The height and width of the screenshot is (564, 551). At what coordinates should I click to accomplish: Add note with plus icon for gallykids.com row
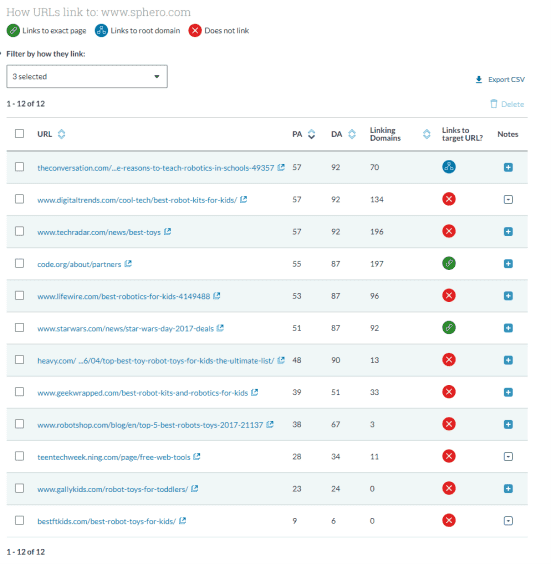pyautogui.click(x=508, y=488)
